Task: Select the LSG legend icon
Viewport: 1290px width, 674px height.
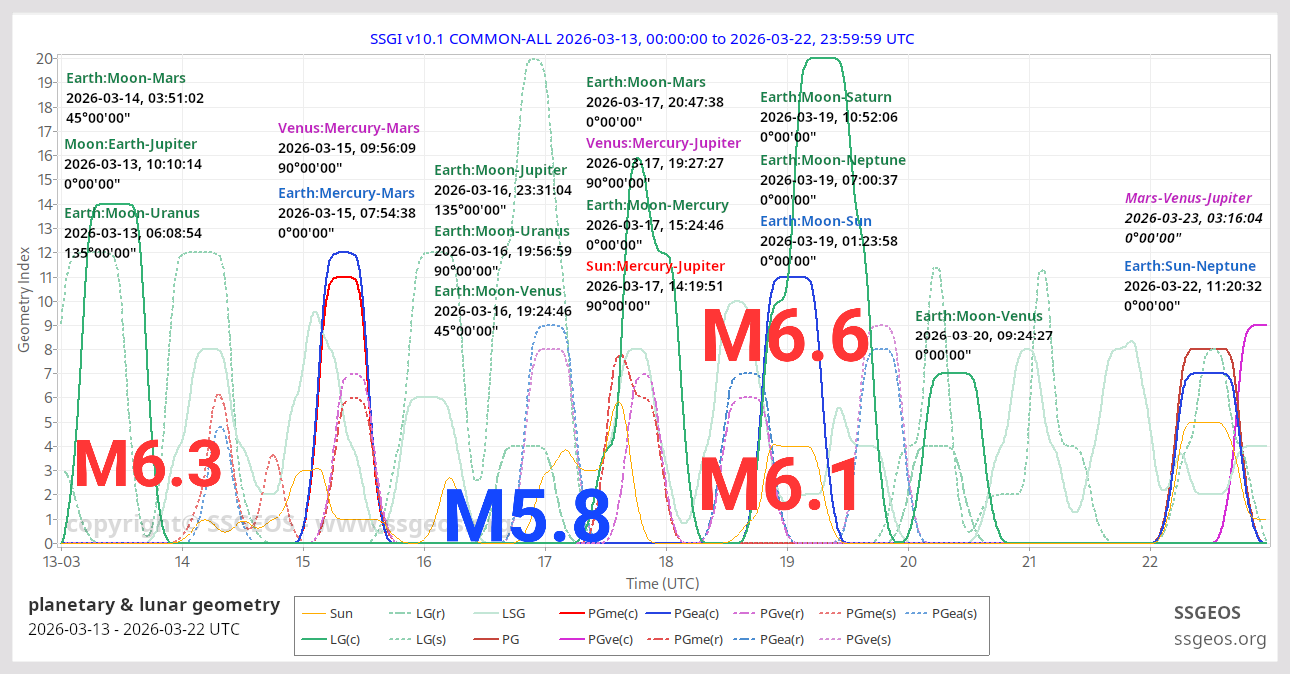Action: 485,613
